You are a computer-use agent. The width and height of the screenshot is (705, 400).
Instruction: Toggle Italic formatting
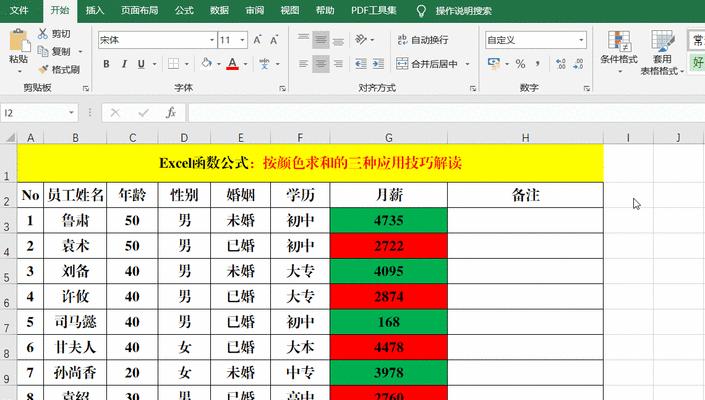[124, 64]
